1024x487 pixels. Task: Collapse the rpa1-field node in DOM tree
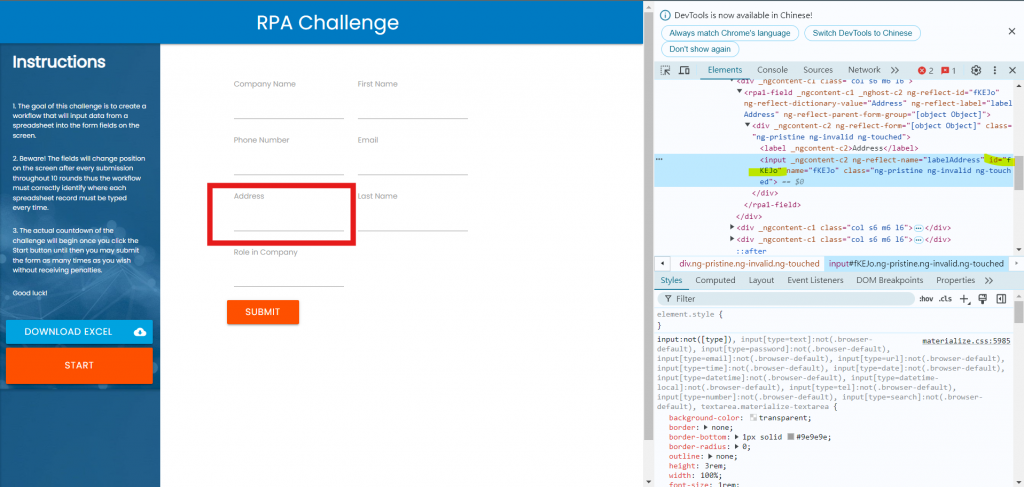[740, 92]
